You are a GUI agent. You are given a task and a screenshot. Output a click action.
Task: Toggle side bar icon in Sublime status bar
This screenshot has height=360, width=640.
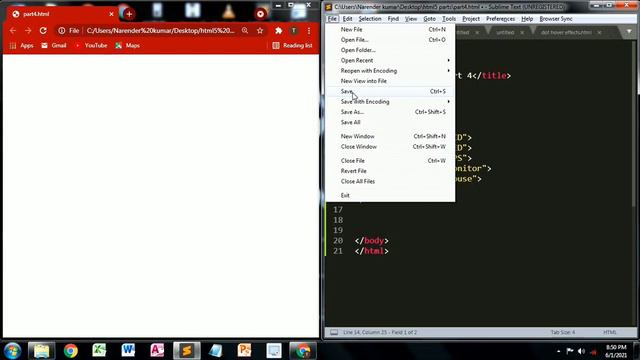(x=334, y=332)
